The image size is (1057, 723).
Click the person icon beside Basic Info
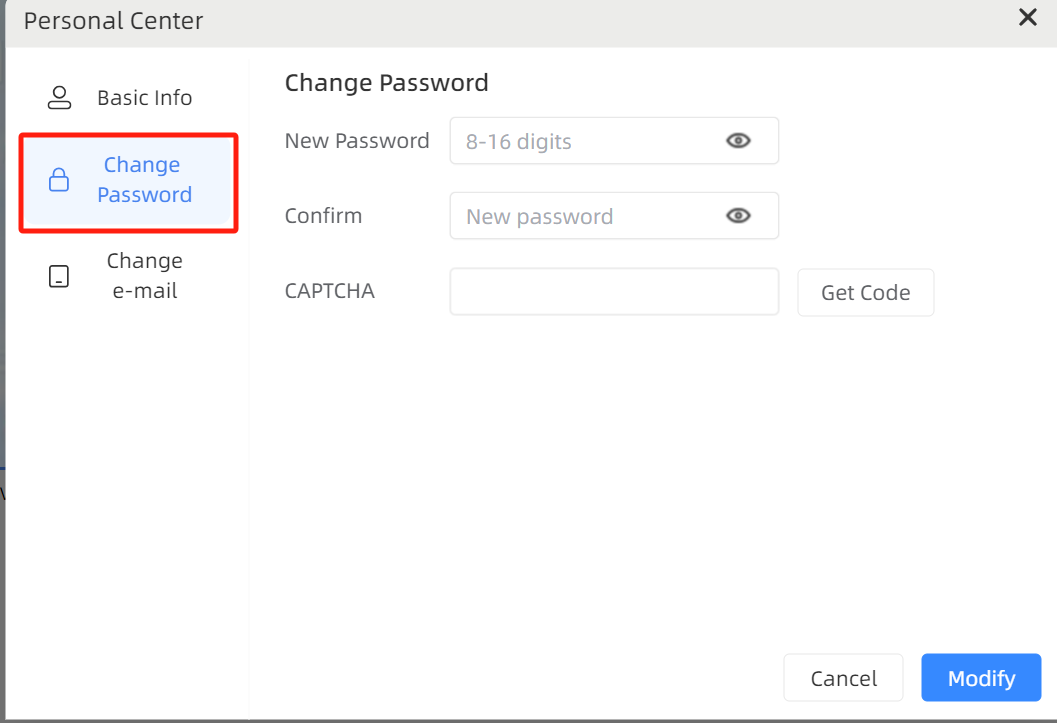coord(60,98)
